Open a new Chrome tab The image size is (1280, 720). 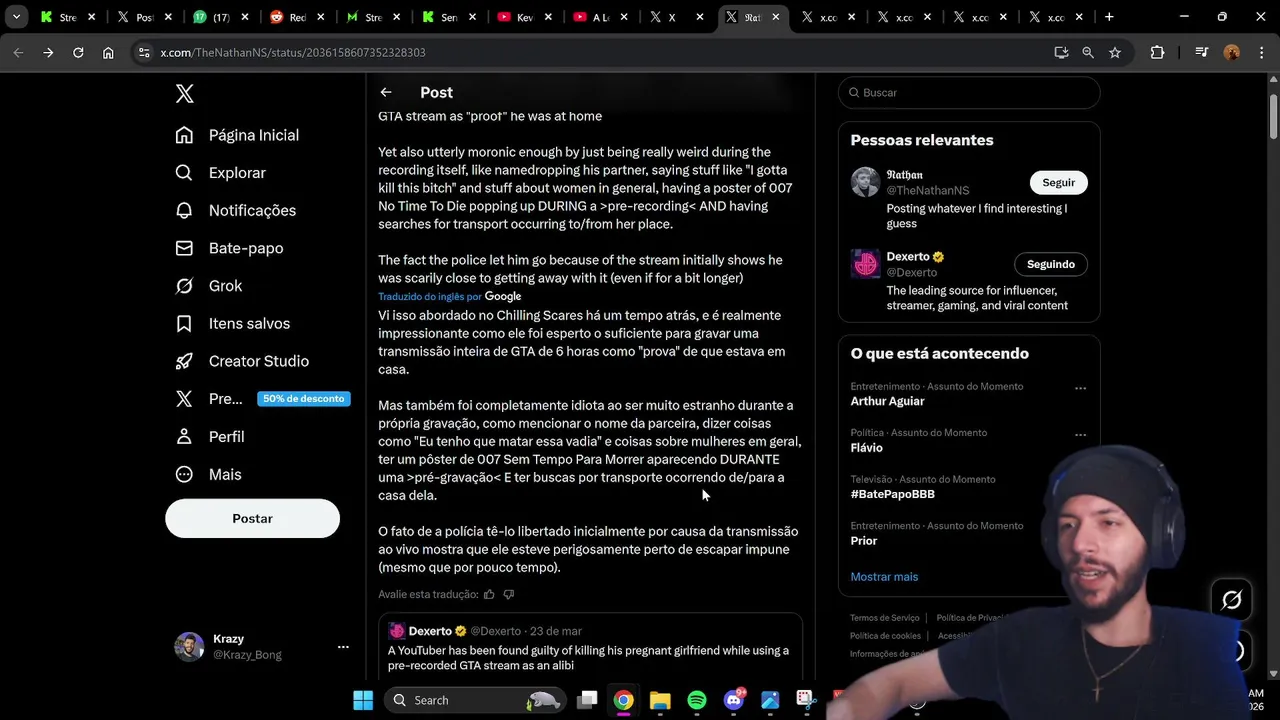1109,17
